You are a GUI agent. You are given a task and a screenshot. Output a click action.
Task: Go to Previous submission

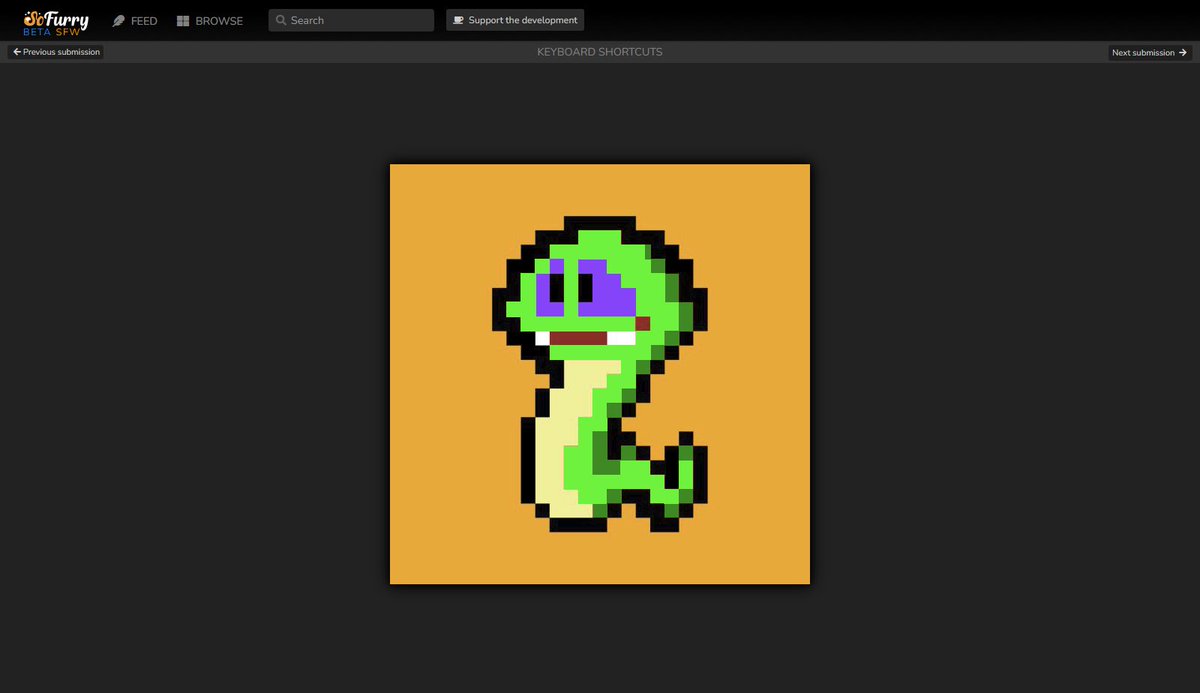(56, 52)
